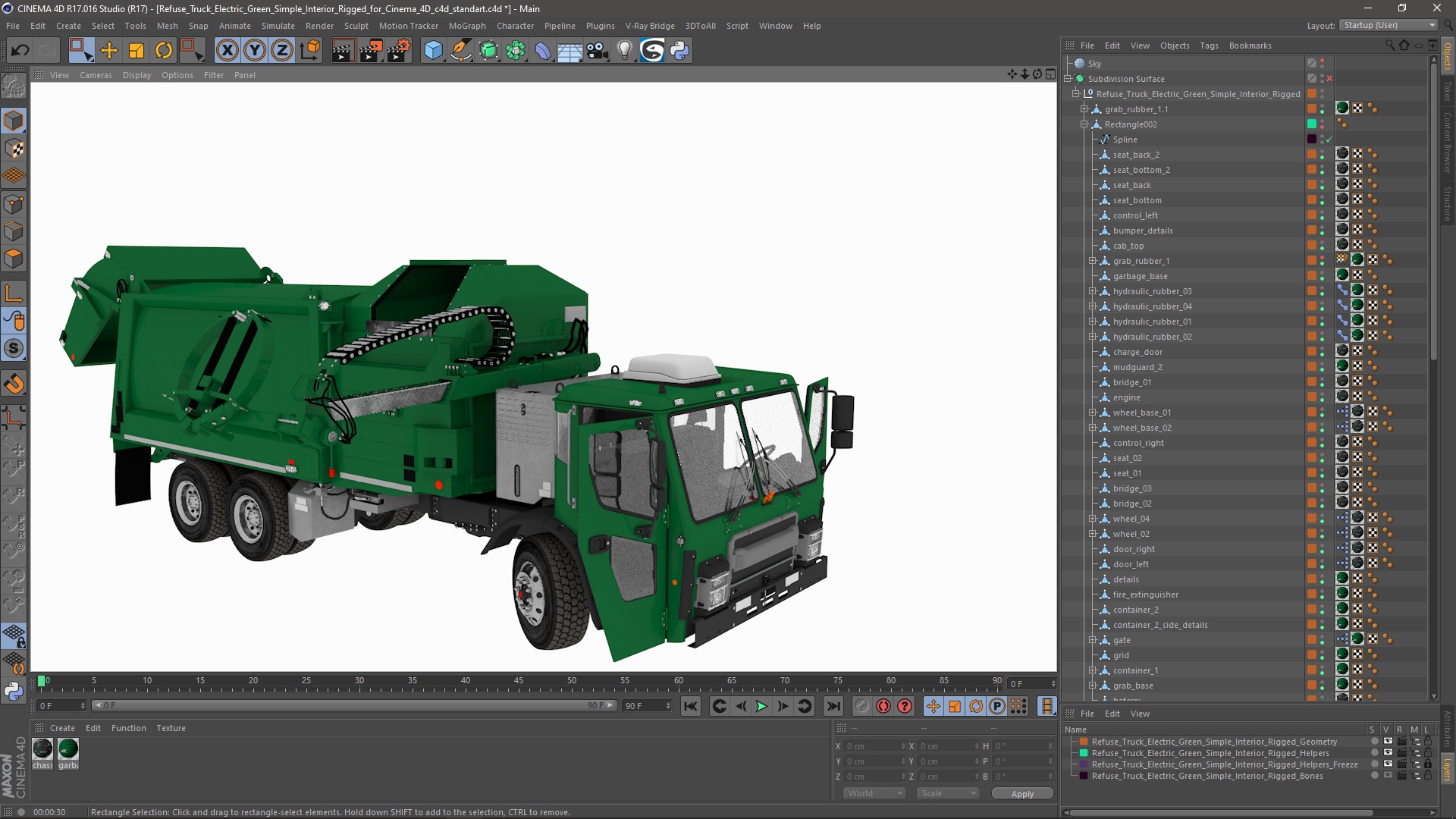This screenshot has width=1456, height=819.
Task: Switch to Edges mode
Action: [x=14, y=231]
